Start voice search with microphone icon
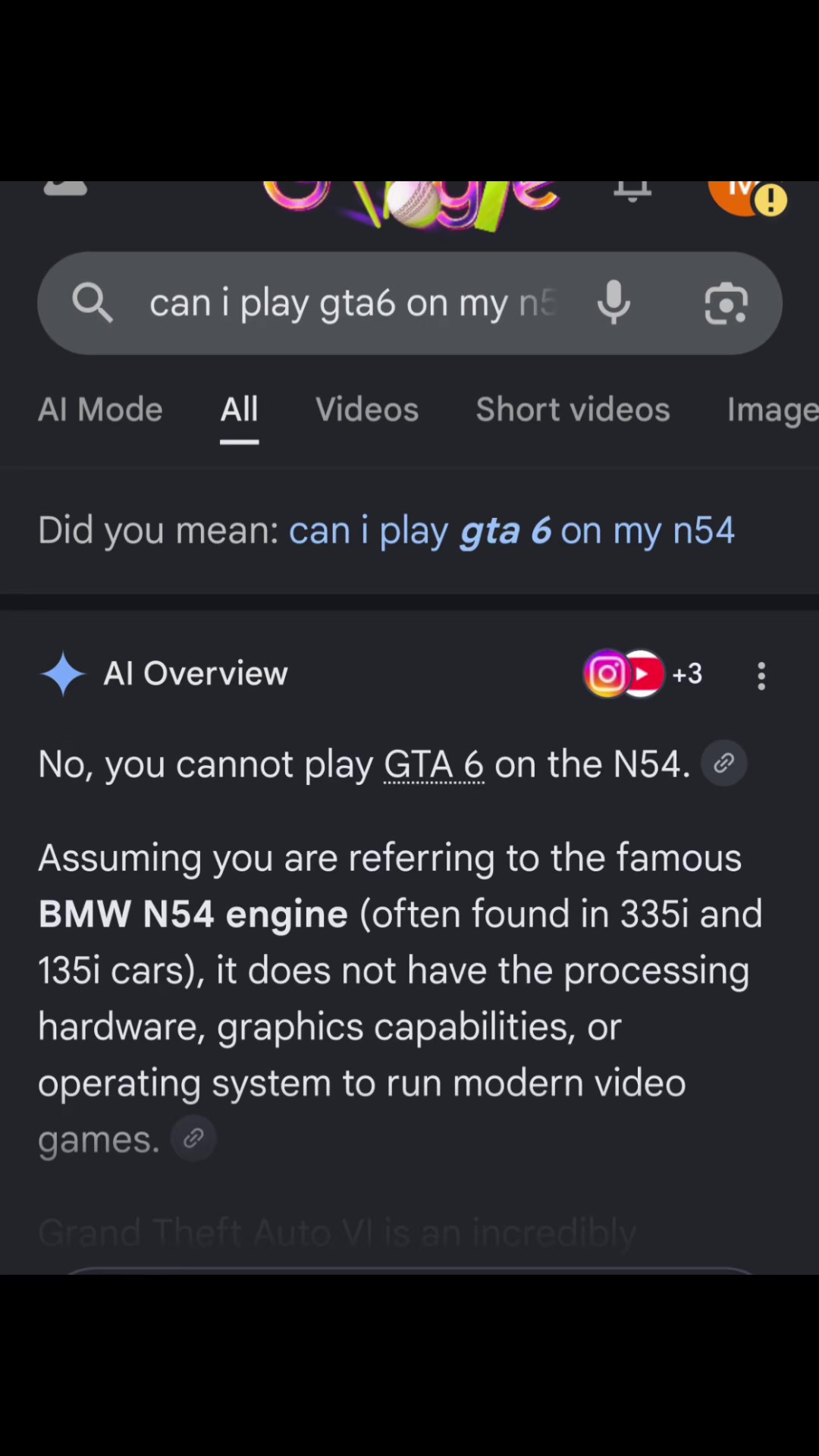Image resolution: width=819 pixels, height=1456 pixels. pyautogui.click(x=613, y=303)
